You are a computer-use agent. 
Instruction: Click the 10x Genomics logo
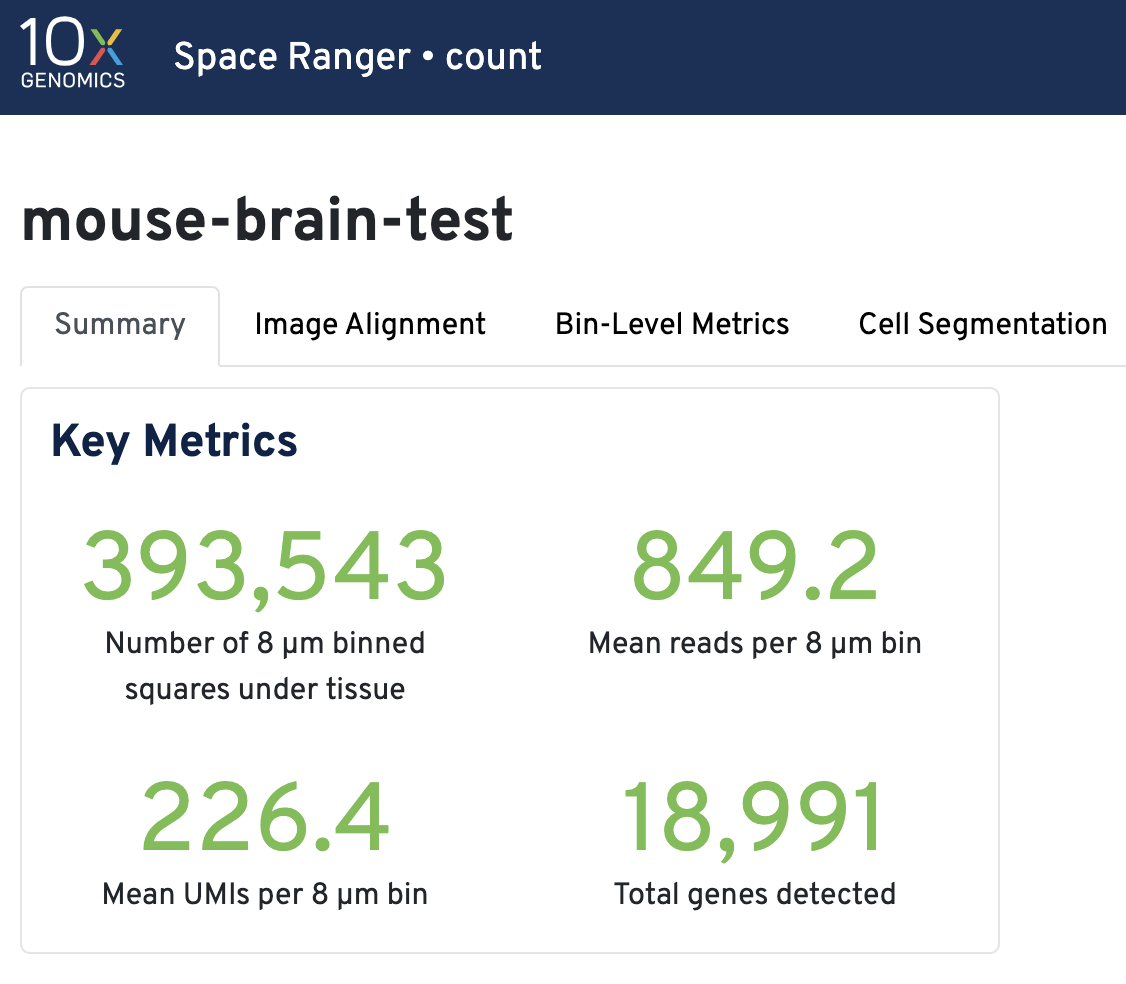point(72,55)
